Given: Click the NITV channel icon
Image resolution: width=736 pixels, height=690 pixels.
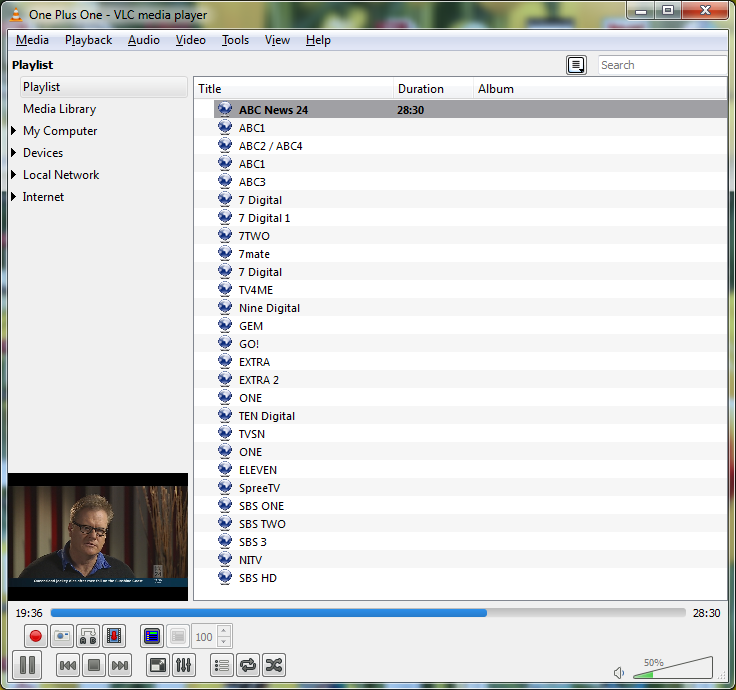Looking at the screenshot, I should (x=225, y=560).
